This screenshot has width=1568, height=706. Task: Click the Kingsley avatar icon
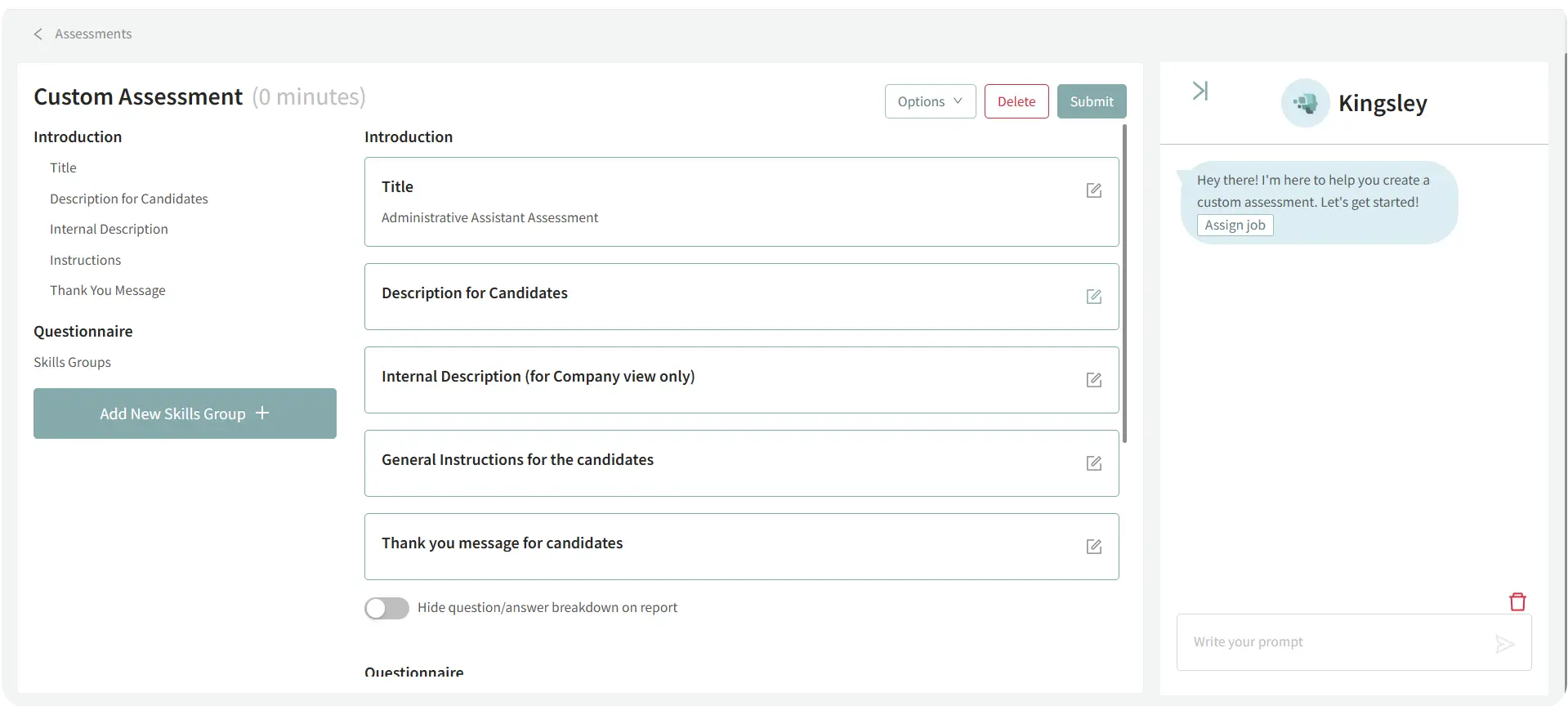point(1305,103)
